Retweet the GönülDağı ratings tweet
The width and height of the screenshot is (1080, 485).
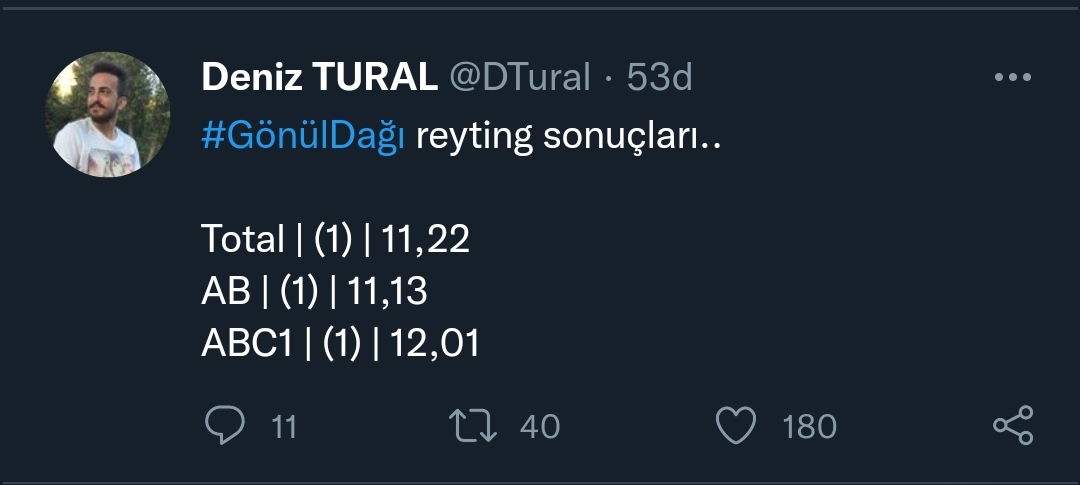[473, 427]
